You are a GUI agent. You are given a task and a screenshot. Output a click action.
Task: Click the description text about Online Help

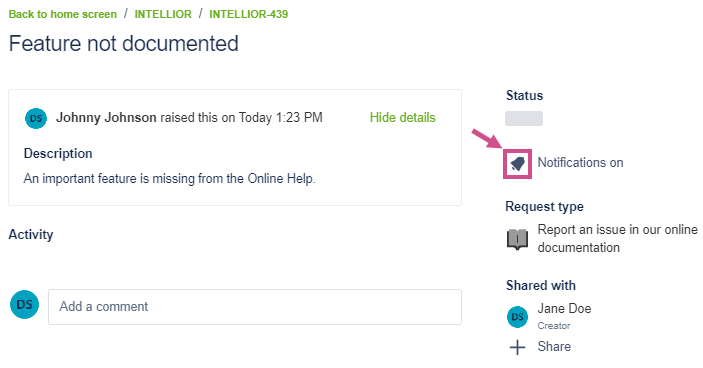[169, 178]
